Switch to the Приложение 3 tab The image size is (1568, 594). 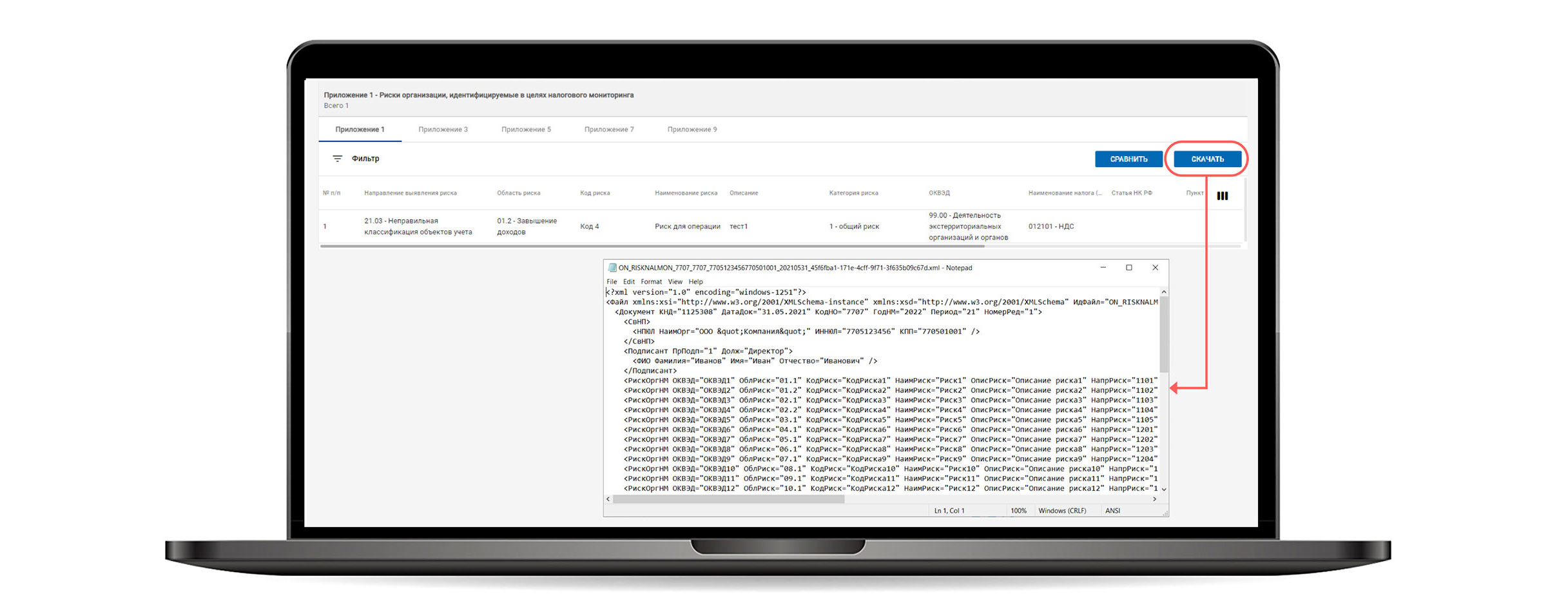click(443, 130)
